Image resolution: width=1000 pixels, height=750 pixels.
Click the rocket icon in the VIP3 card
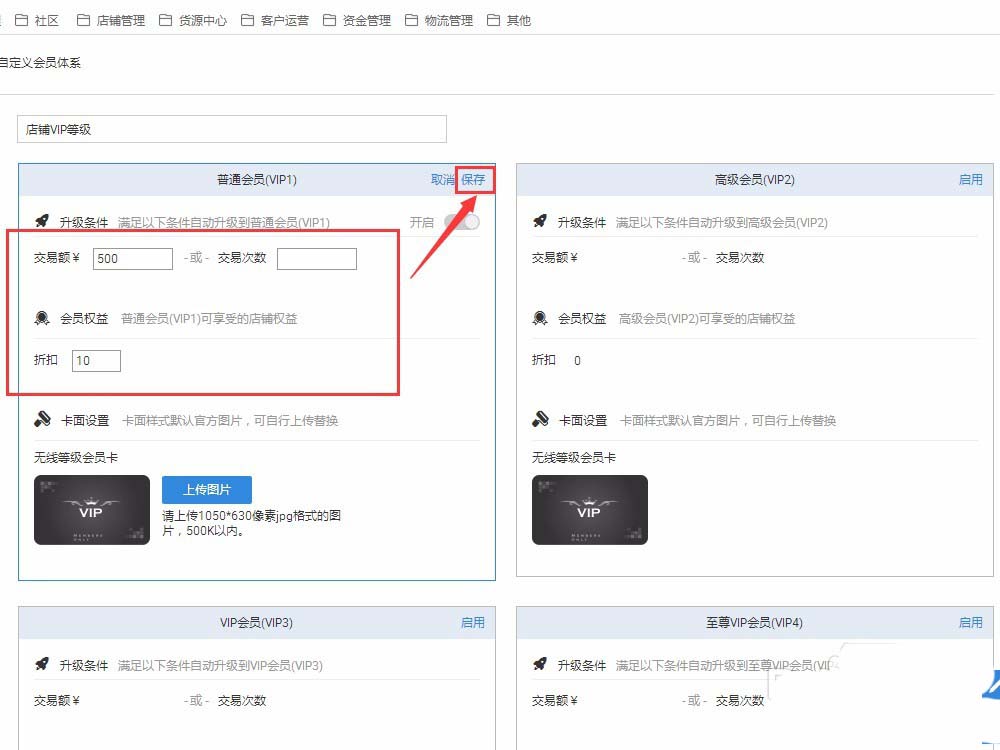click(x=42, y=665)
